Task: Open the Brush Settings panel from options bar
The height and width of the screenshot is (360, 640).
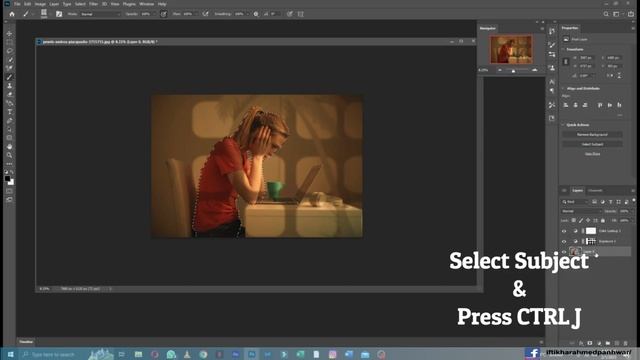Action: 59,14
